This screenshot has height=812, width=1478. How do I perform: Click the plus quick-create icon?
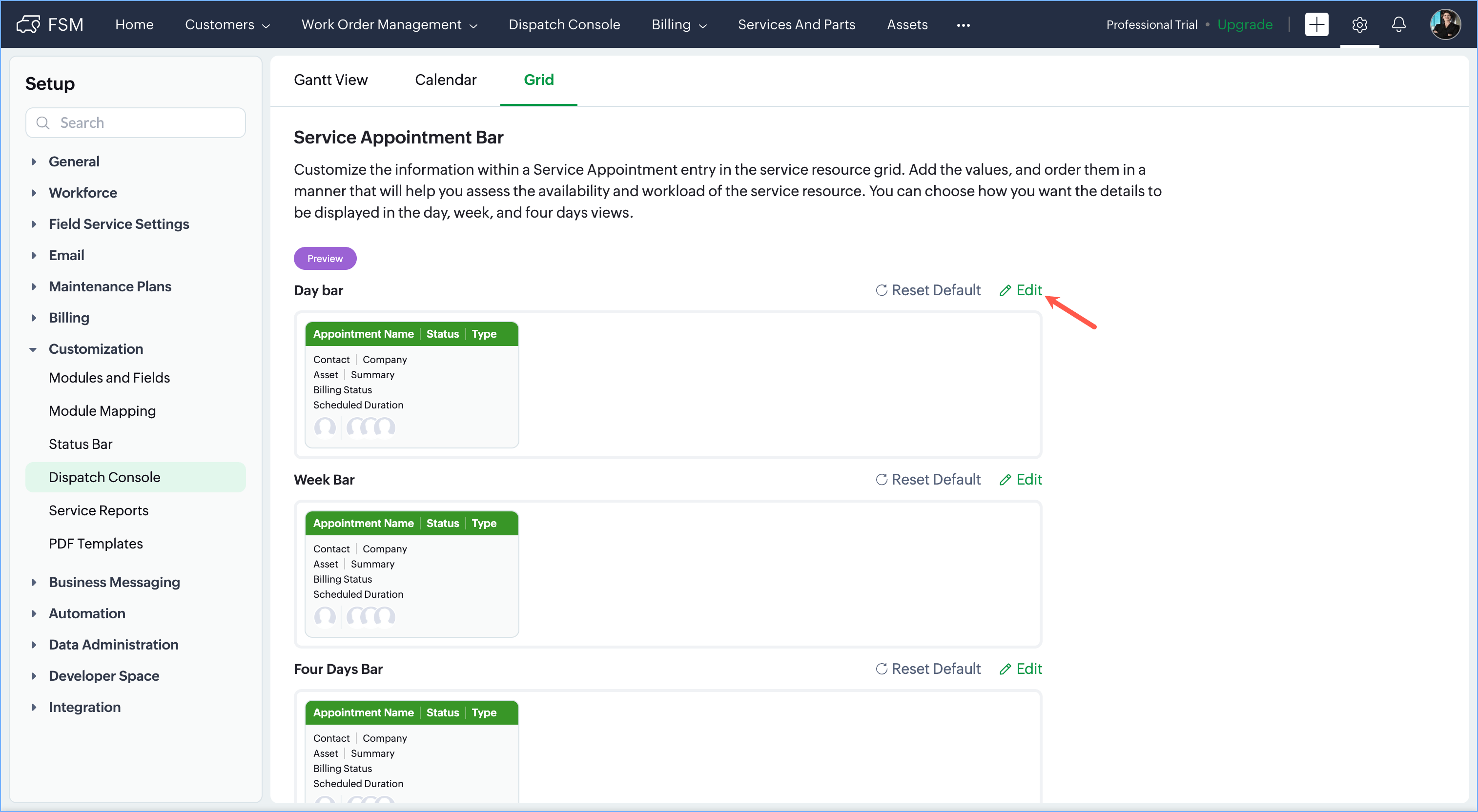point(1316,25)
